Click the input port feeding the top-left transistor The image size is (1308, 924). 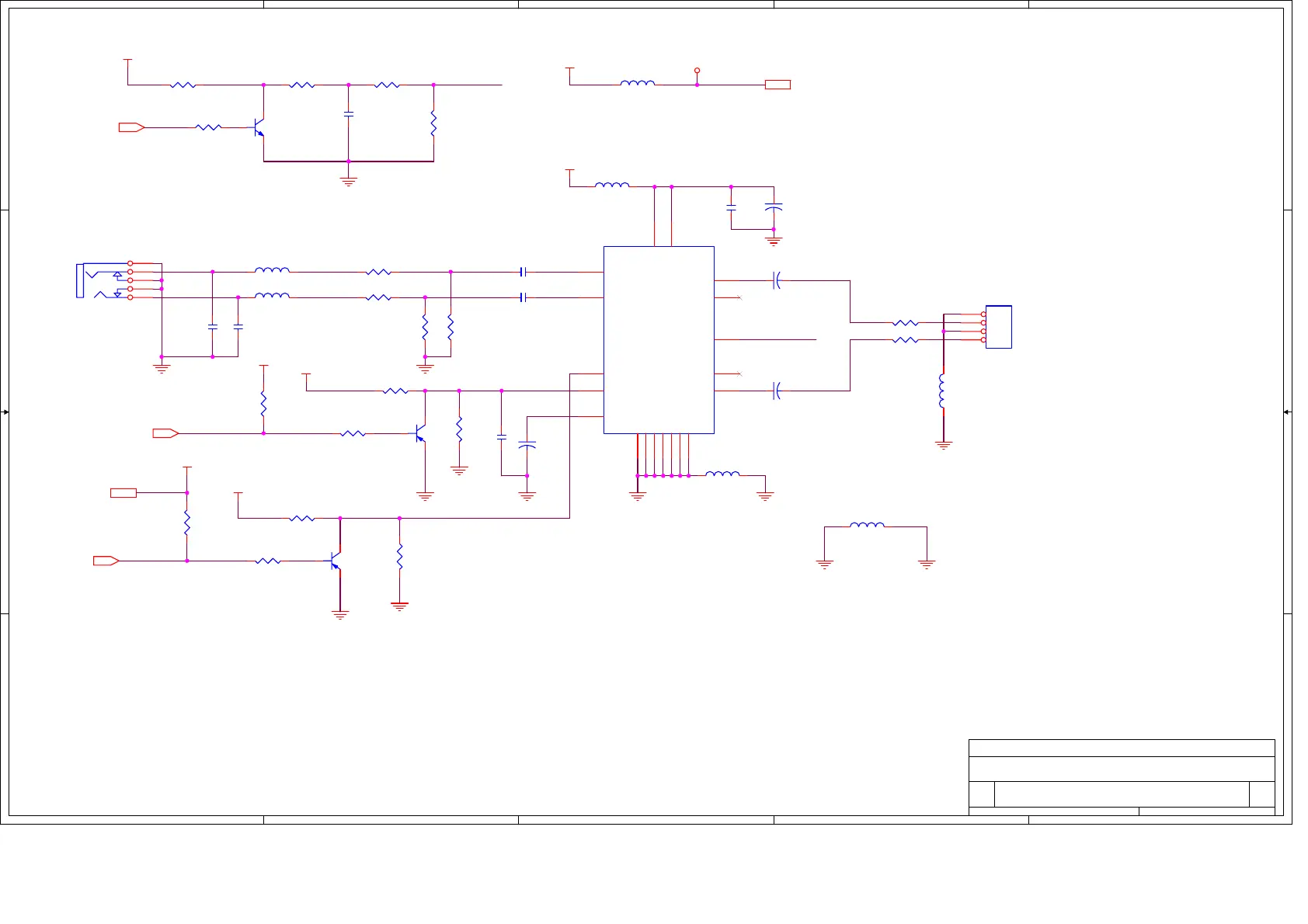[x=131, y=127]
